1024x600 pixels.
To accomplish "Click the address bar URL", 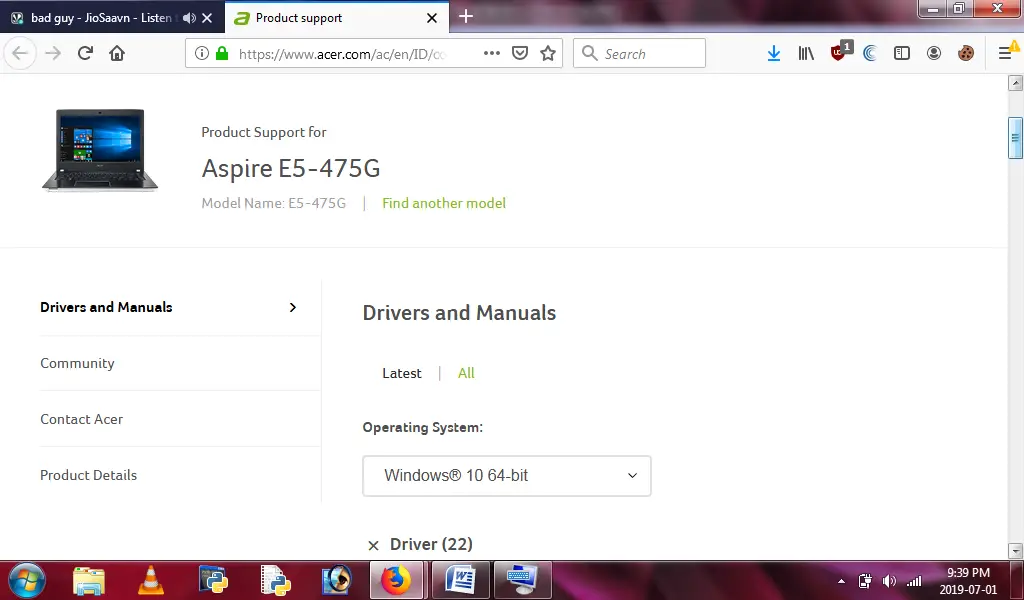I will [x=342, y=54].
